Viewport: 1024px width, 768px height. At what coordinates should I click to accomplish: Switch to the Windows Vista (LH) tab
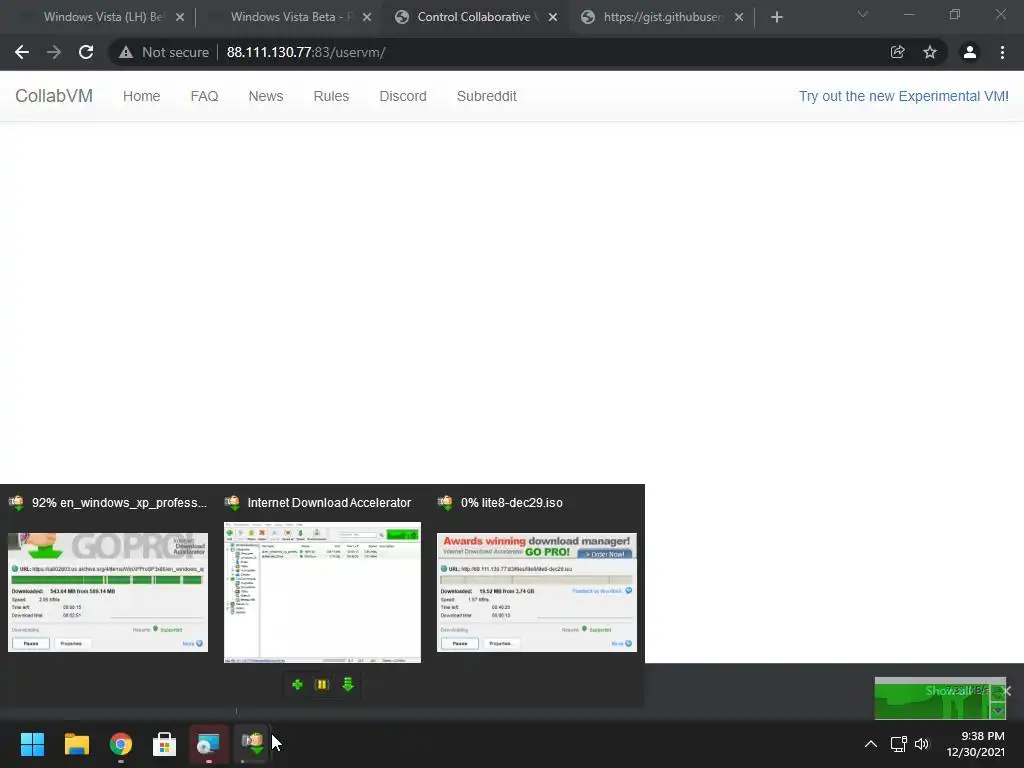pyautogui.click(x=103, y=17)
